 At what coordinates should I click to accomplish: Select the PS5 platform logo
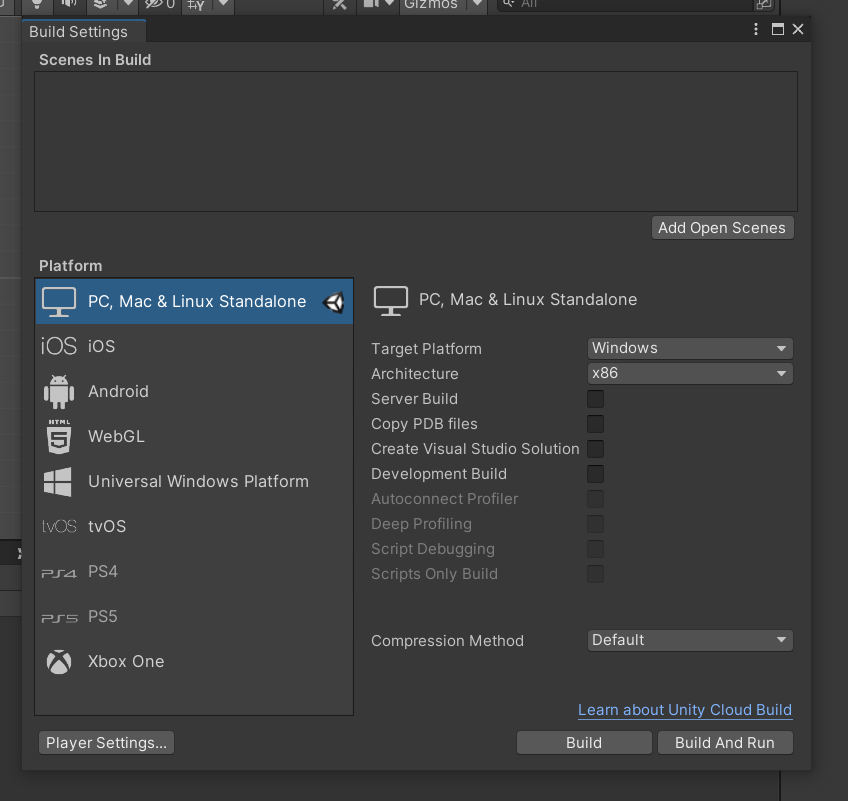[x=59, y=618]
